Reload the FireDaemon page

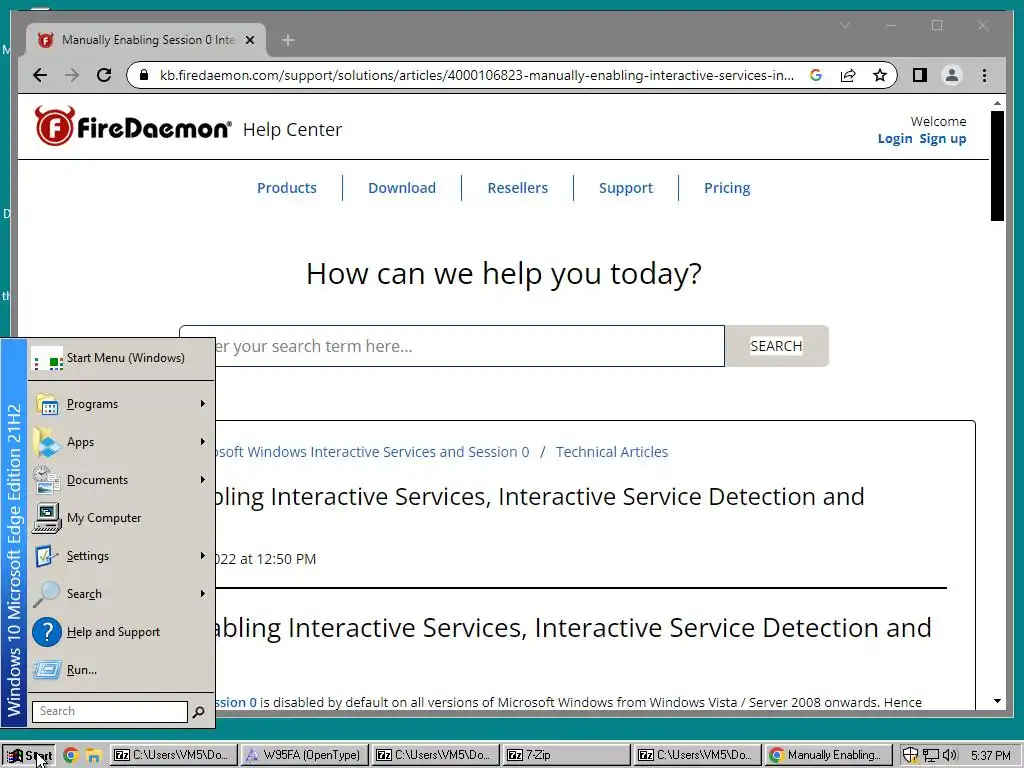tap(104, 75)
